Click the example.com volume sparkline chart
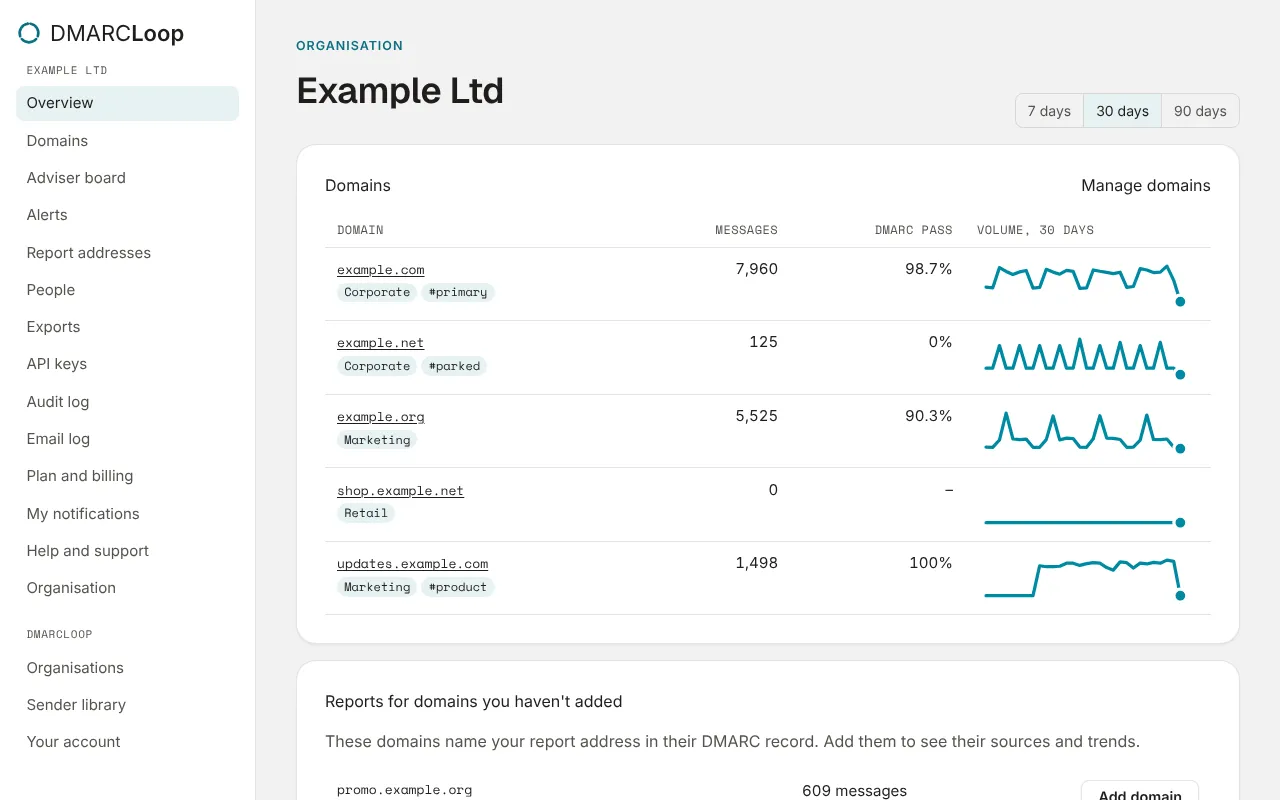 point(1084,284)
